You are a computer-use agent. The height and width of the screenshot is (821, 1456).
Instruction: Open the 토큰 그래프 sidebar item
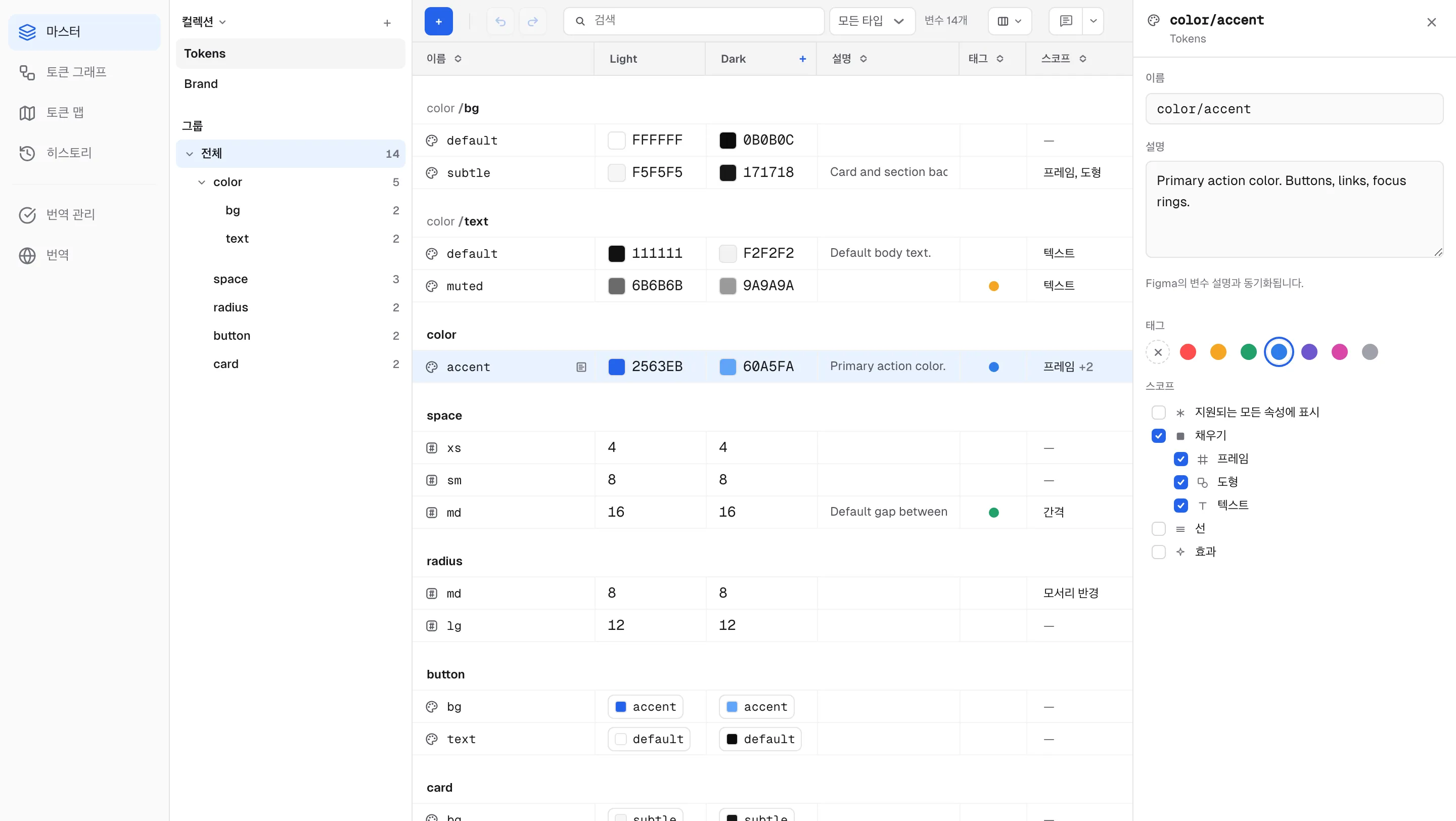point(84,72)
